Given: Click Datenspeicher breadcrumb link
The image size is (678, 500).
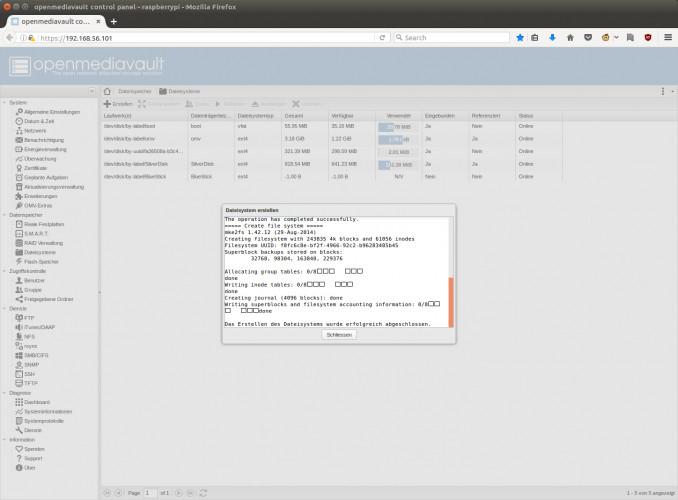Looking at the screenshot, I should pos(135,91).
